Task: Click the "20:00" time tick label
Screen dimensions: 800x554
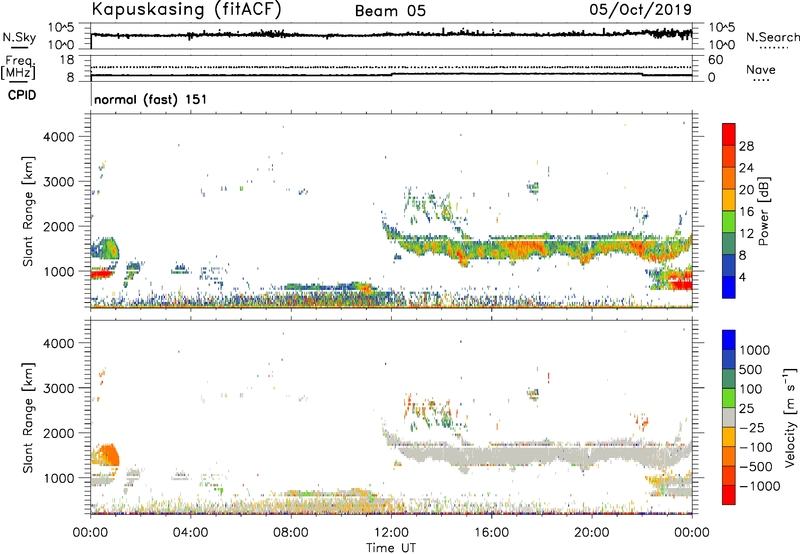Action: coord(591,533)
